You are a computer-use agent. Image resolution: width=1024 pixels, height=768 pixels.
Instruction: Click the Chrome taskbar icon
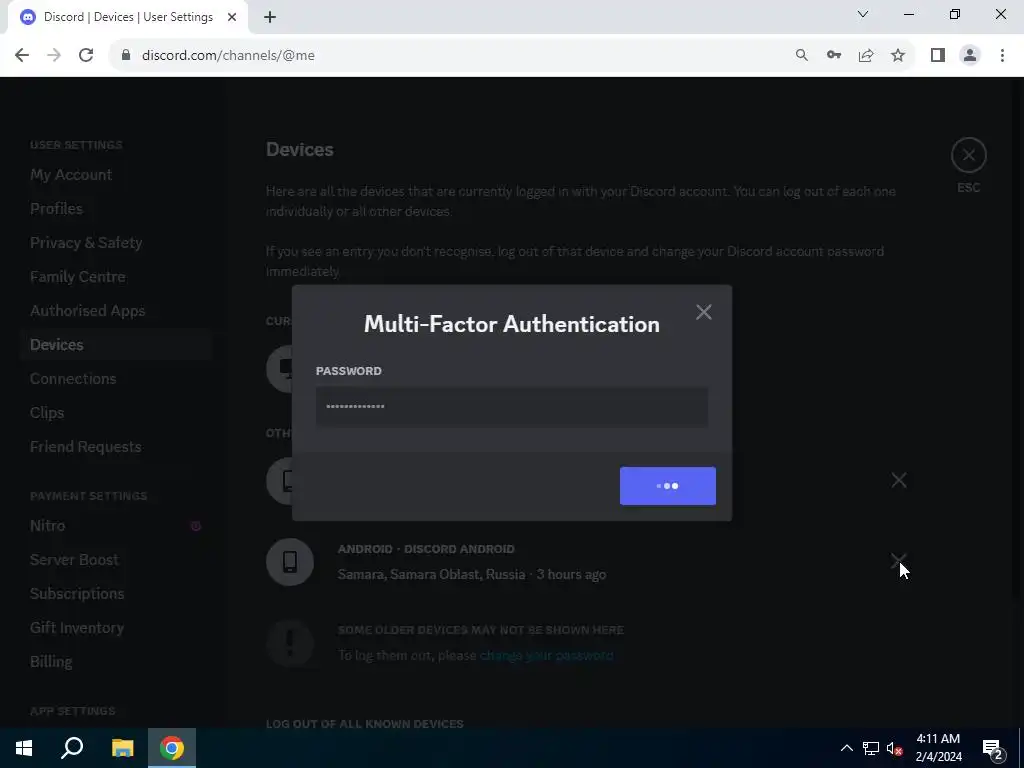click(172, 748)
